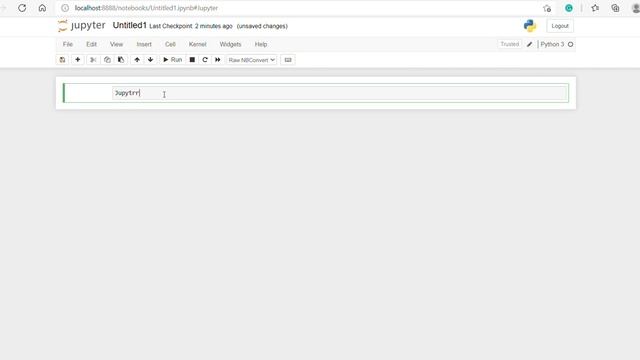
Task: Restart kernel and run all cells
Action: point(218,60)
